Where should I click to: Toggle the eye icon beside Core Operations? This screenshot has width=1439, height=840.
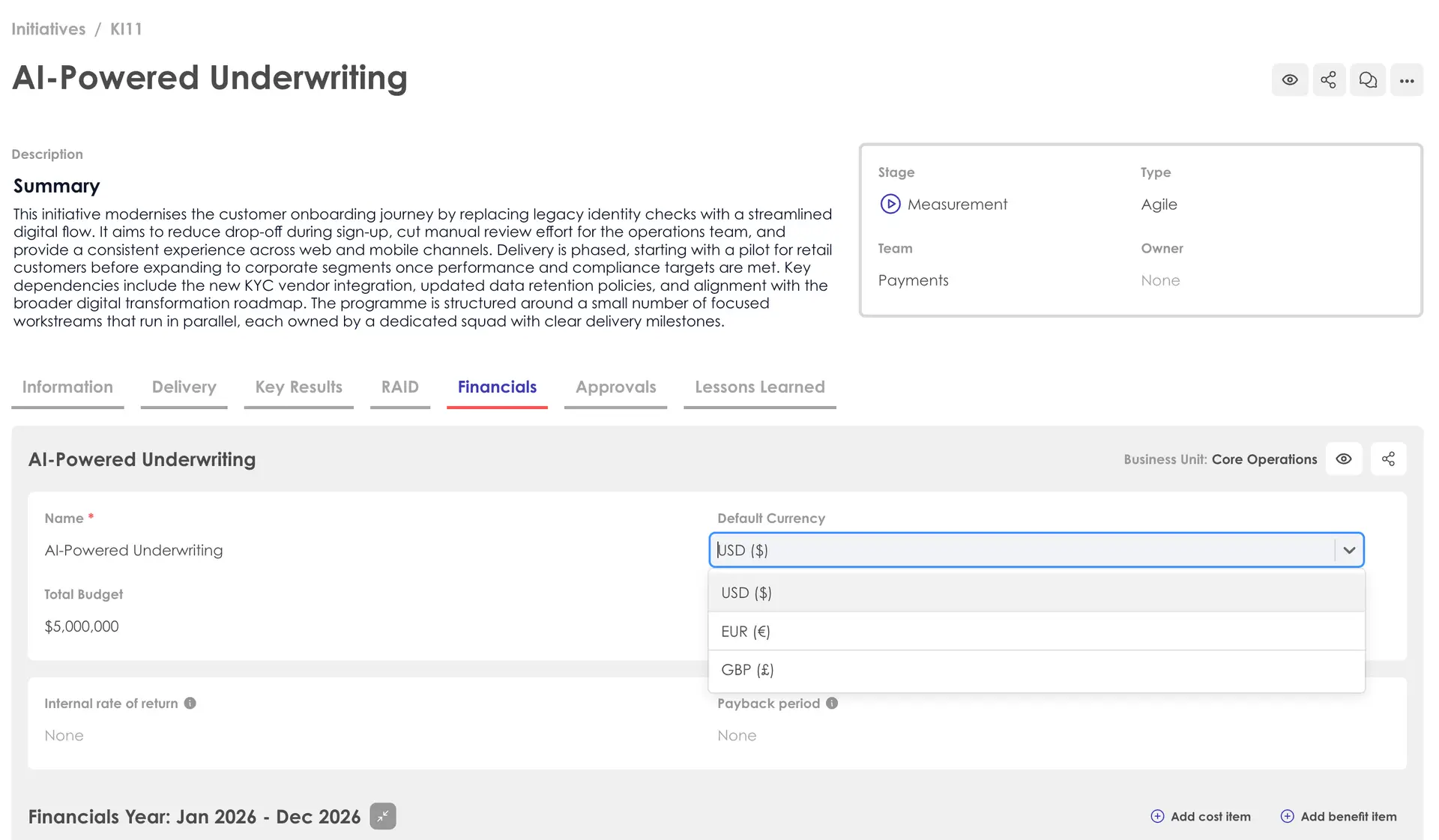(x=1344, y=459)
